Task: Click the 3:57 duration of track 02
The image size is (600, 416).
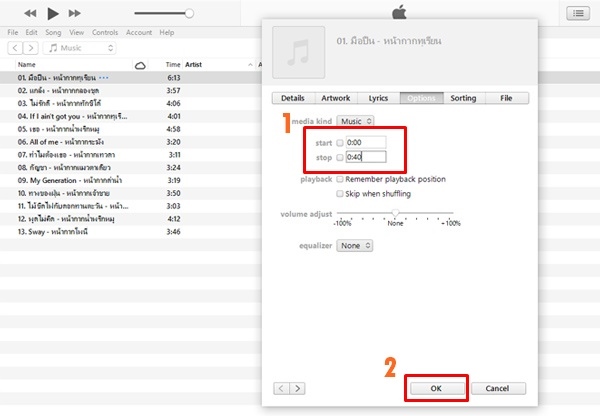Action: tap(173, 91)
